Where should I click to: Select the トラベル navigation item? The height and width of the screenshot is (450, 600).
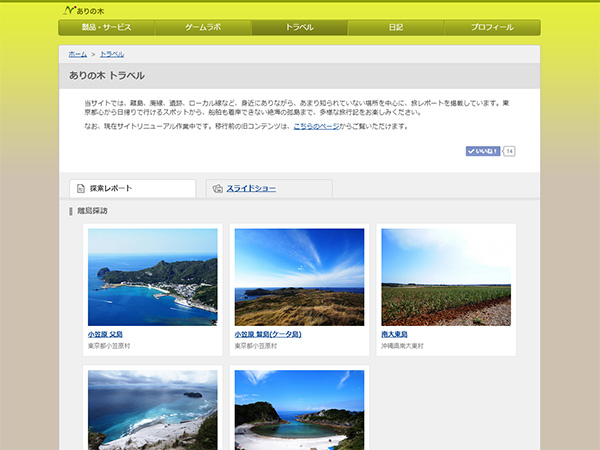(x=300, y=28)
